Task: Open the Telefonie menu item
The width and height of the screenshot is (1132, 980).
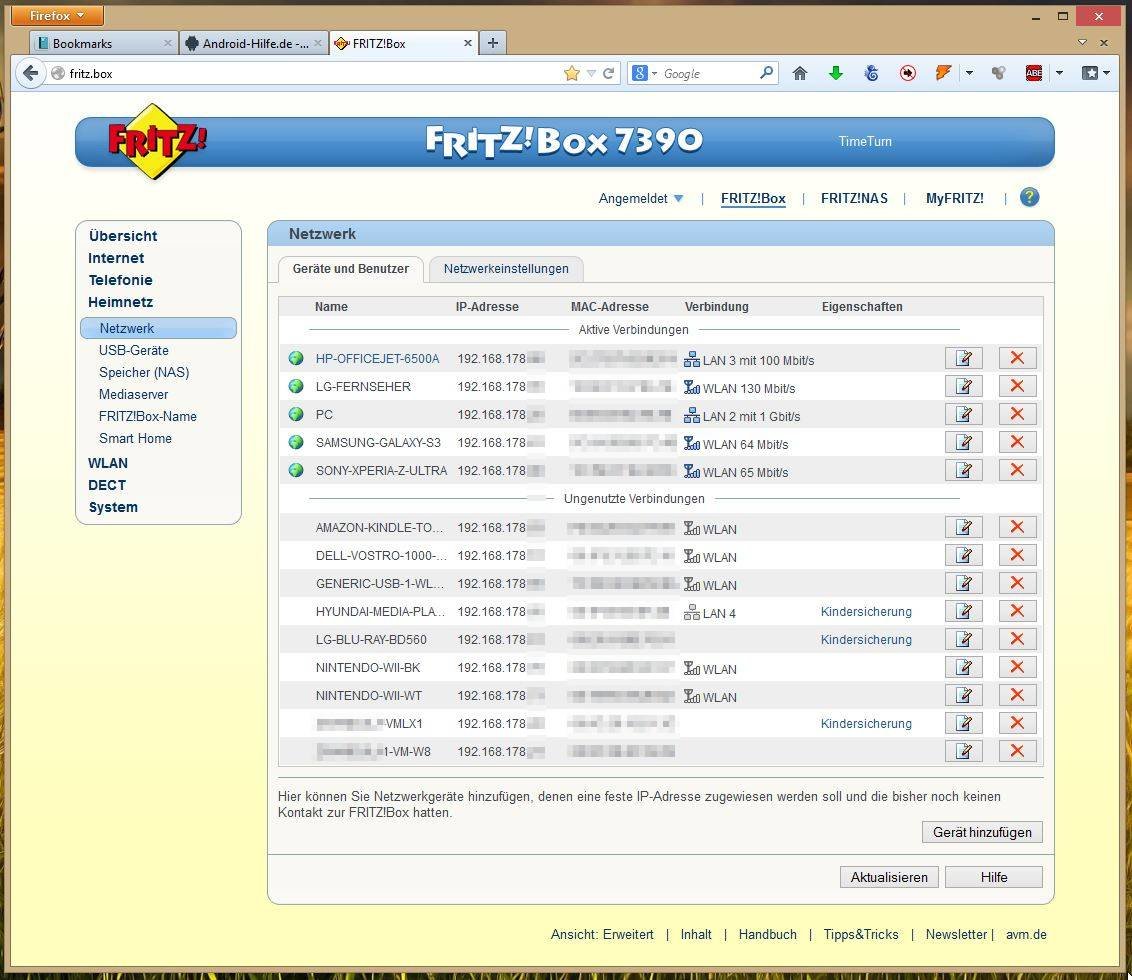Action: tap(121, 280)
